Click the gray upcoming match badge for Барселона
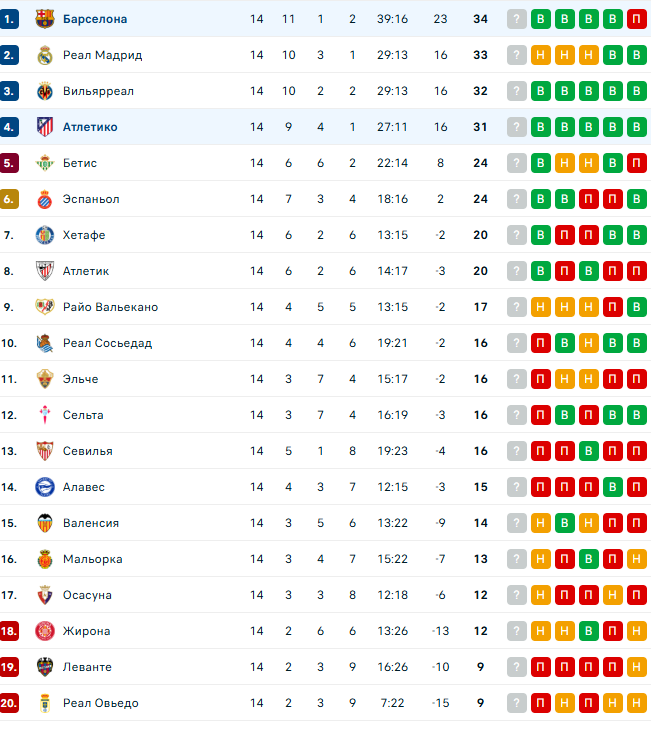 [516, 19]
